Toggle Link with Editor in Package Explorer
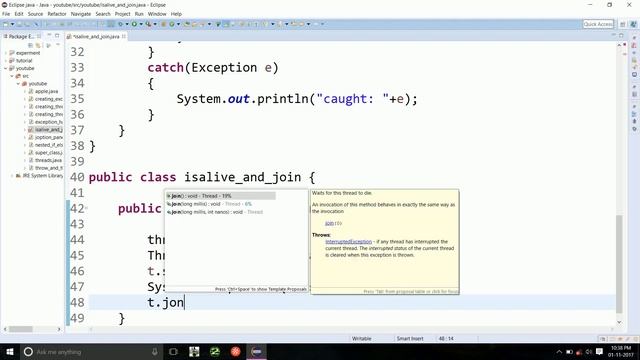Image resolution: width=640 pixels, height=360 pixels. (38, 45)
